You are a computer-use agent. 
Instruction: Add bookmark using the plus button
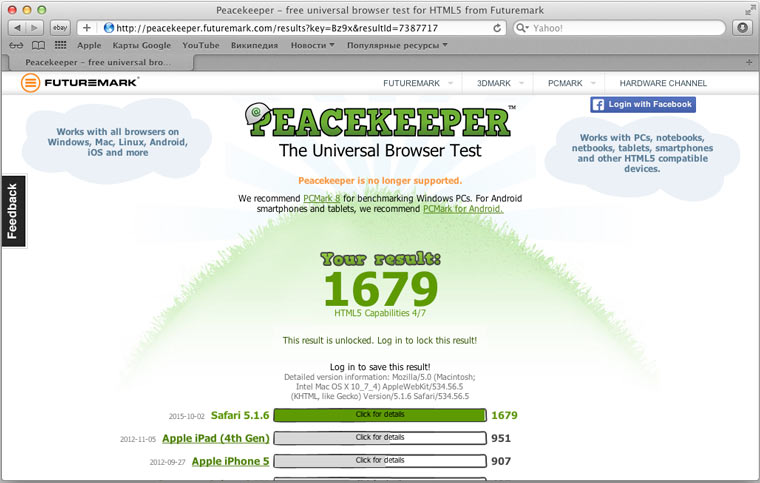[86, 28]
